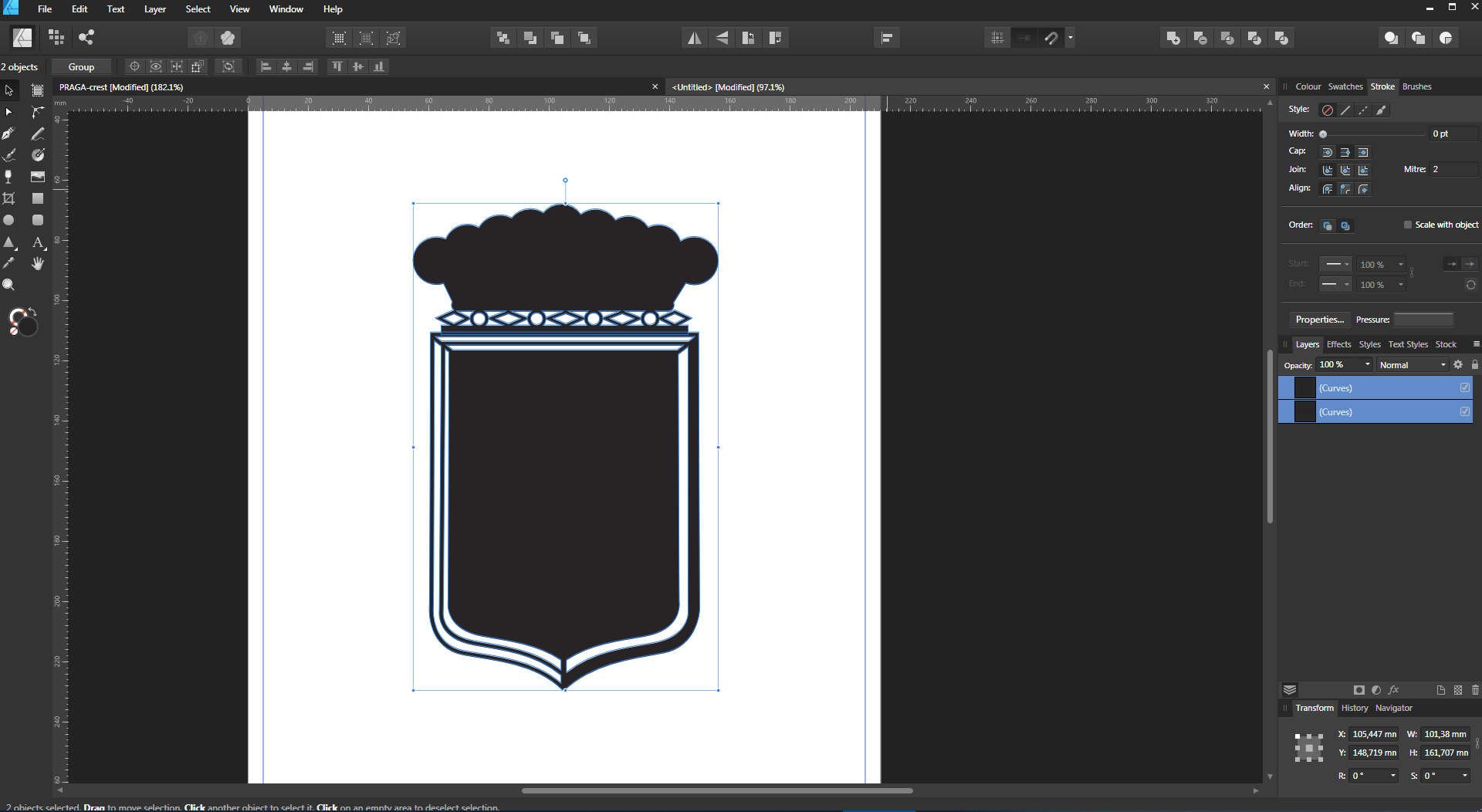The width and height of the screenshot is (1482, 812).
Task: Adjust the stroke Width slider handle
Action: 1323,134
